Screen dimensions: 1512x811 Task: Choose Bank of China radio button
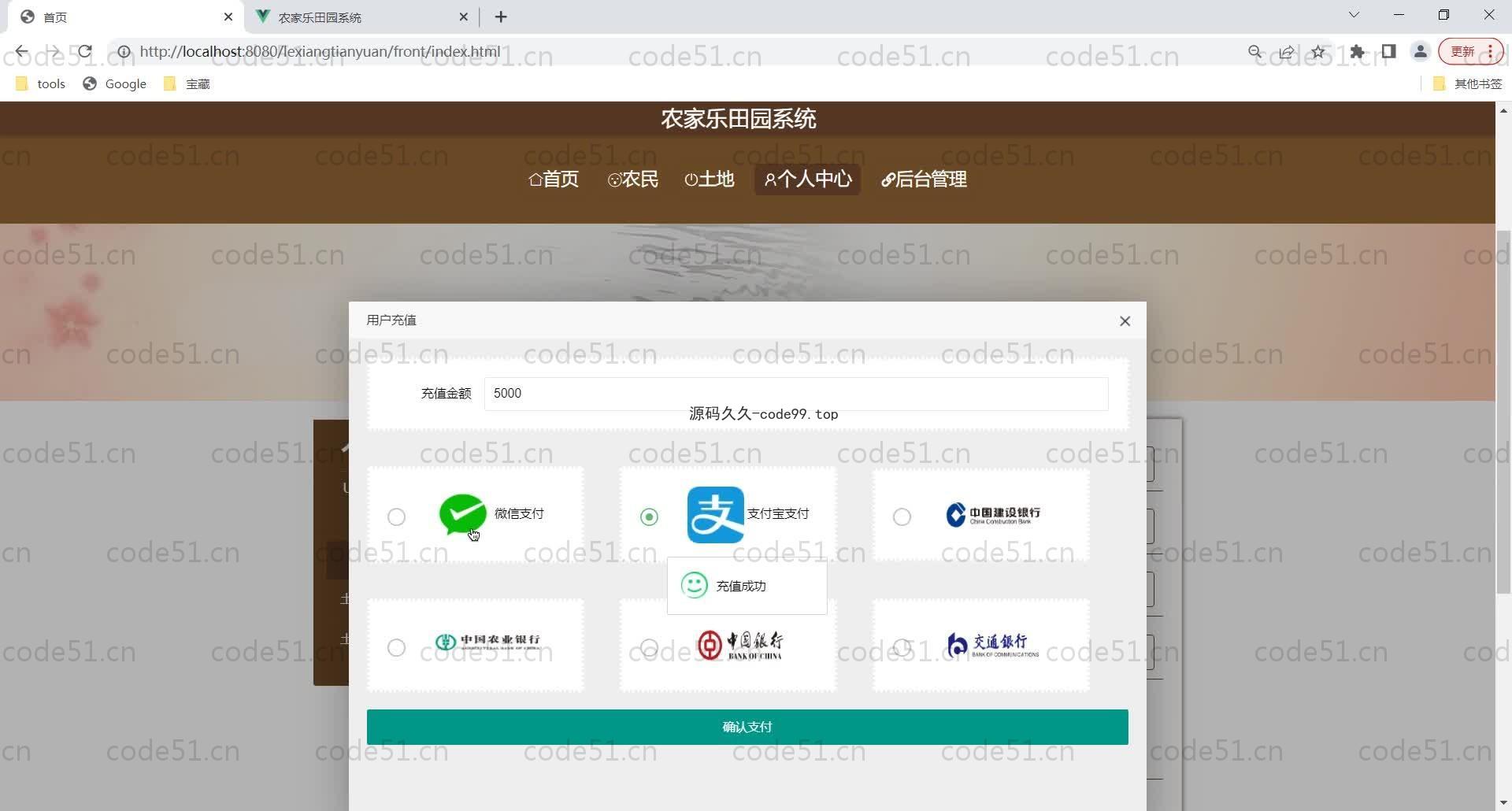coord(649,647)
